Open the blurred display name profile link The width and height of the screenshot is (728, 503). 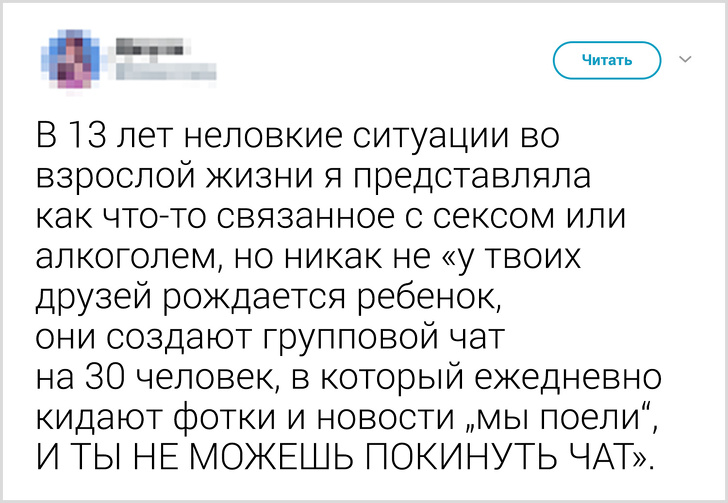point(149,46)
